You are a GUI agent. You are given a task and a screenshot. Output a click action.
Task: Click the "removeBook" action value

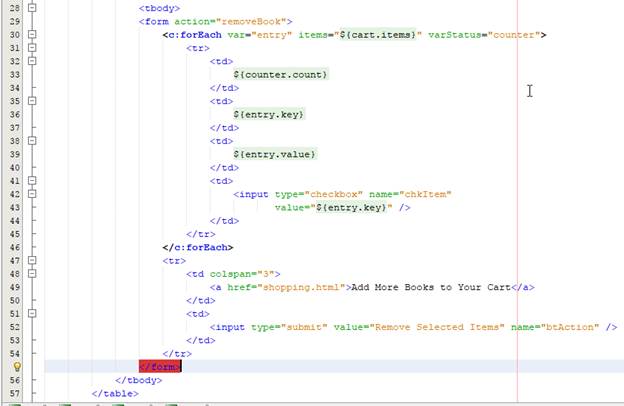tap(251, 21)
